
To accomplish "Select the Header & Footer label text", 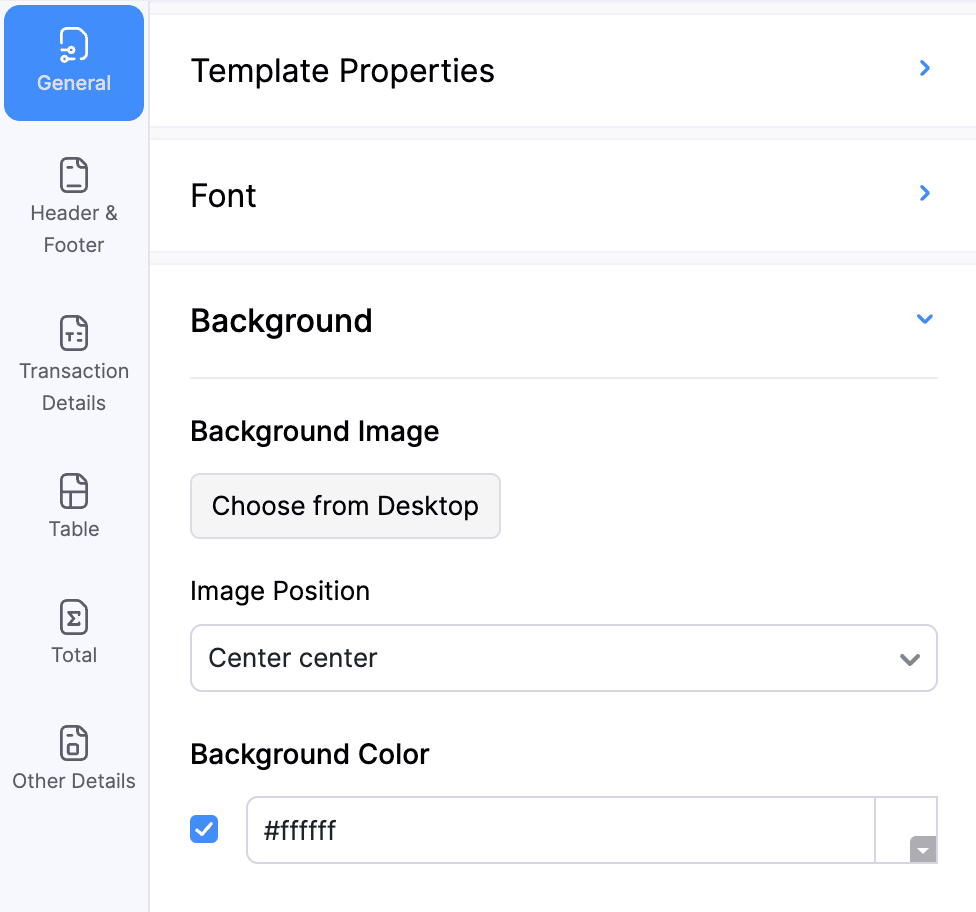I will [74, 229].
